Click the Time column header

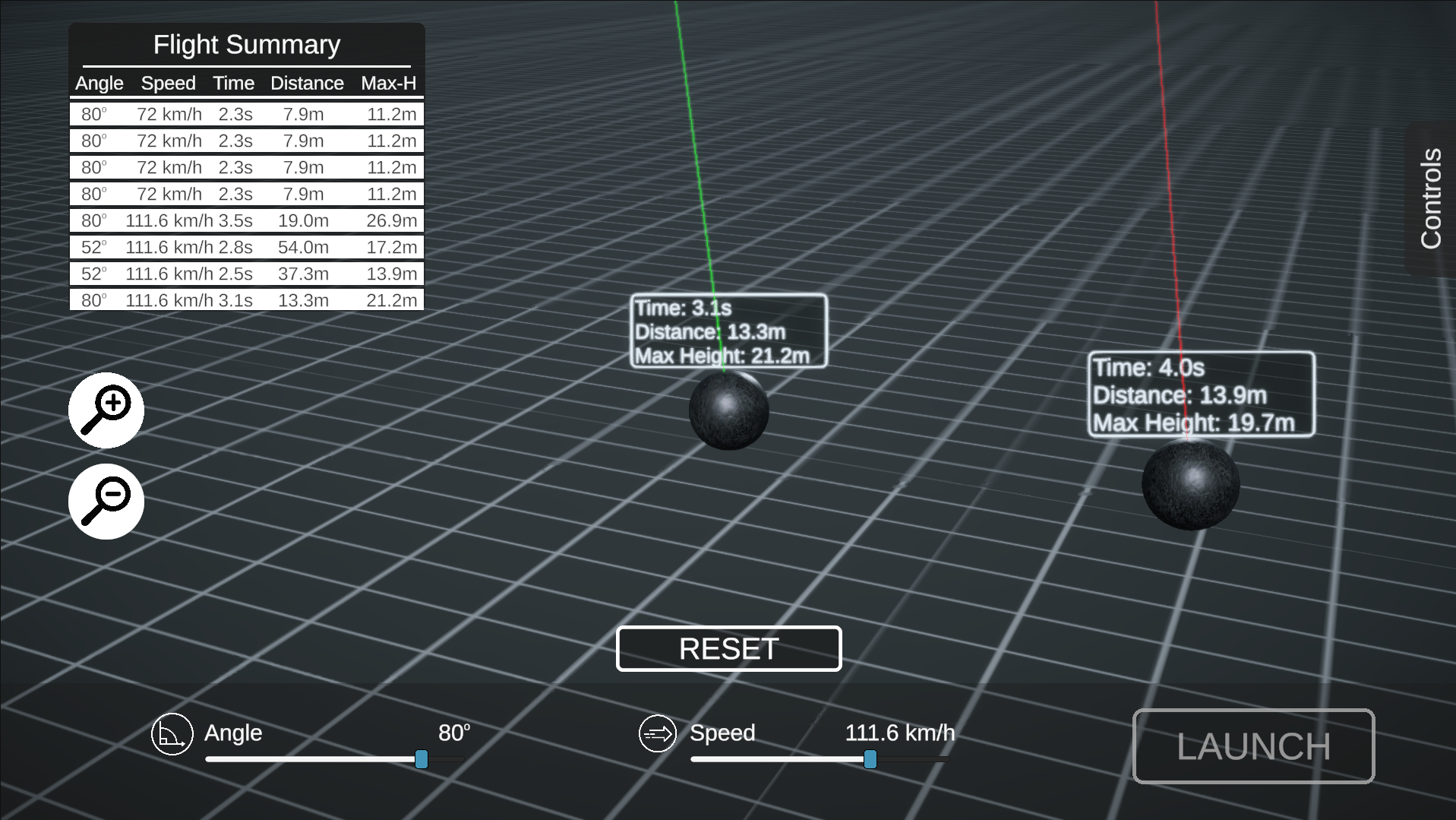click(234, 83)
